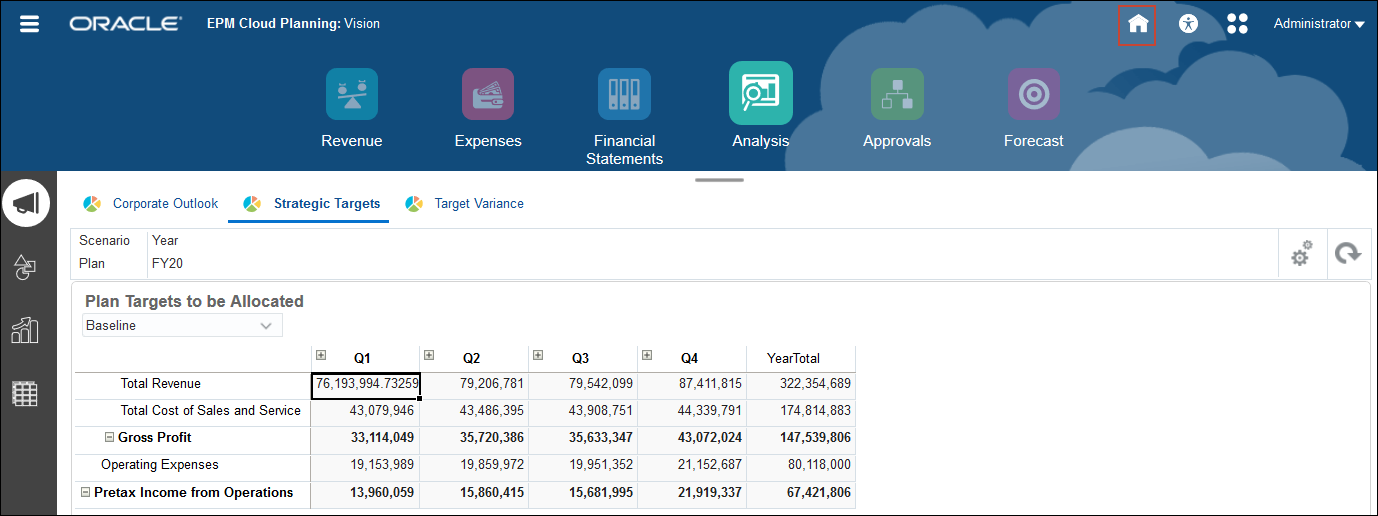Select Cost of Sales Q2 value 43,486,395
Image resolution: width=1378 pixels, height=516 pixels.
474,411
